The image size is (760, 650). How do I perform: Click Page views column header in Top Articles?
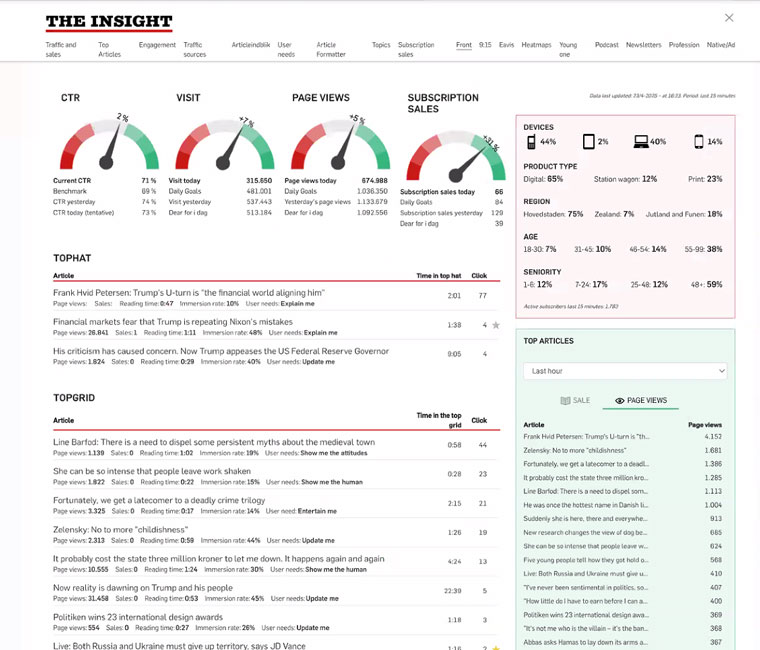tap(705, 425)
